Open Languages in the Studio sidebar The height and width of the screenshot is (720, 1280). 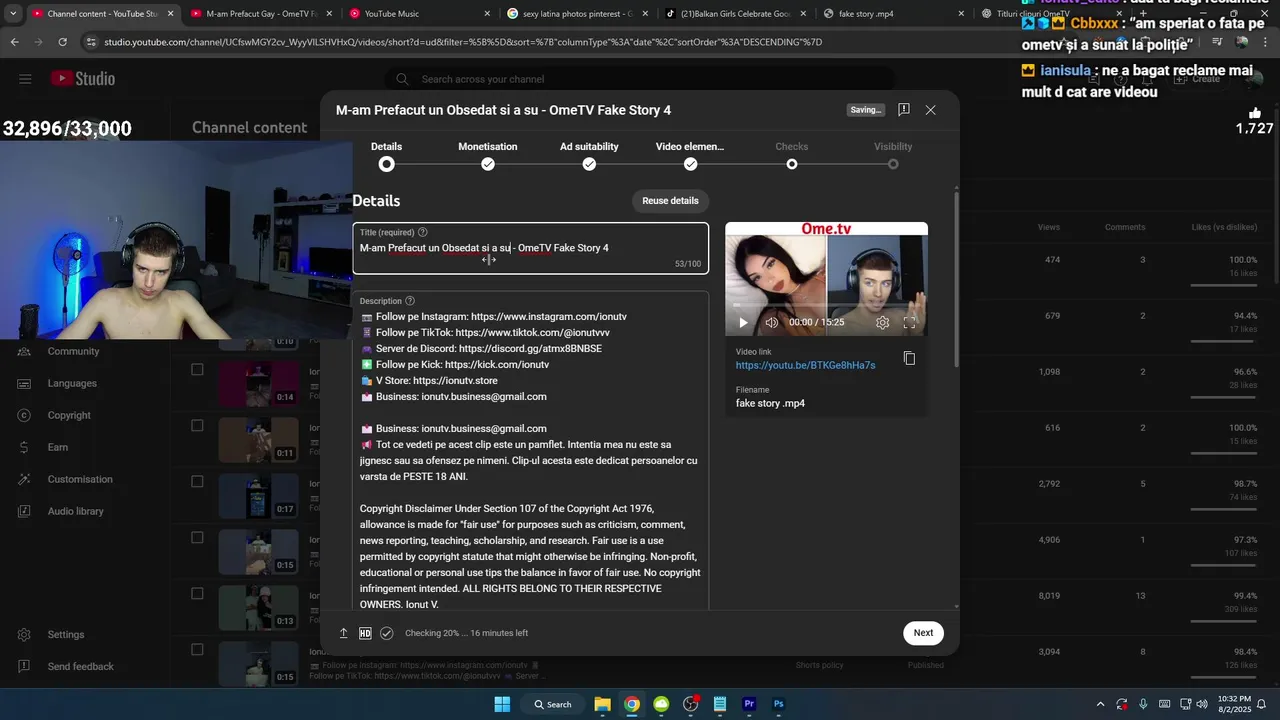point(72,383)
